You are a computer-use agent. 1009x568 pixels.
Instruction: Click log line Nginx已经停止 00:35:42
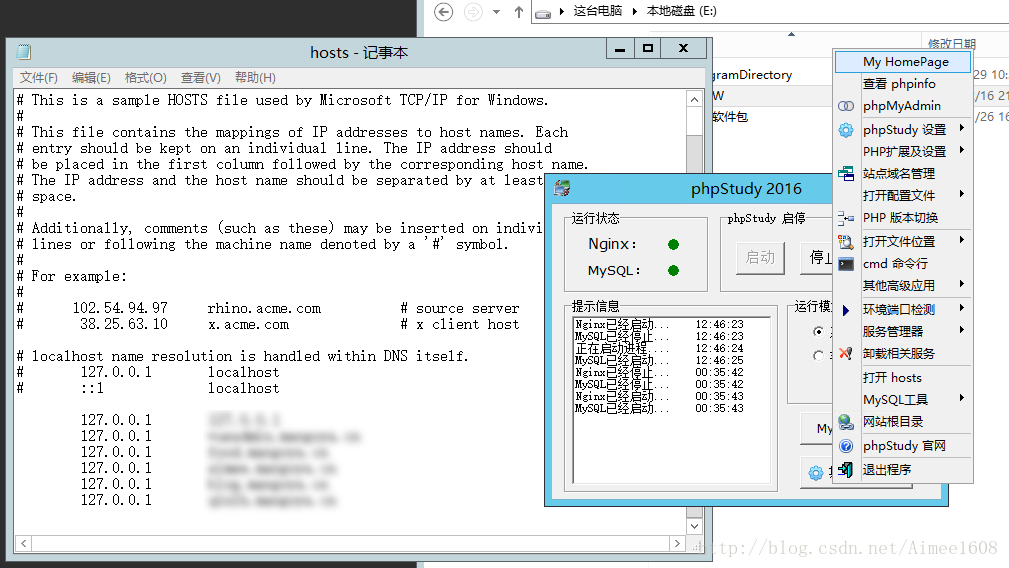pos(659,372)
